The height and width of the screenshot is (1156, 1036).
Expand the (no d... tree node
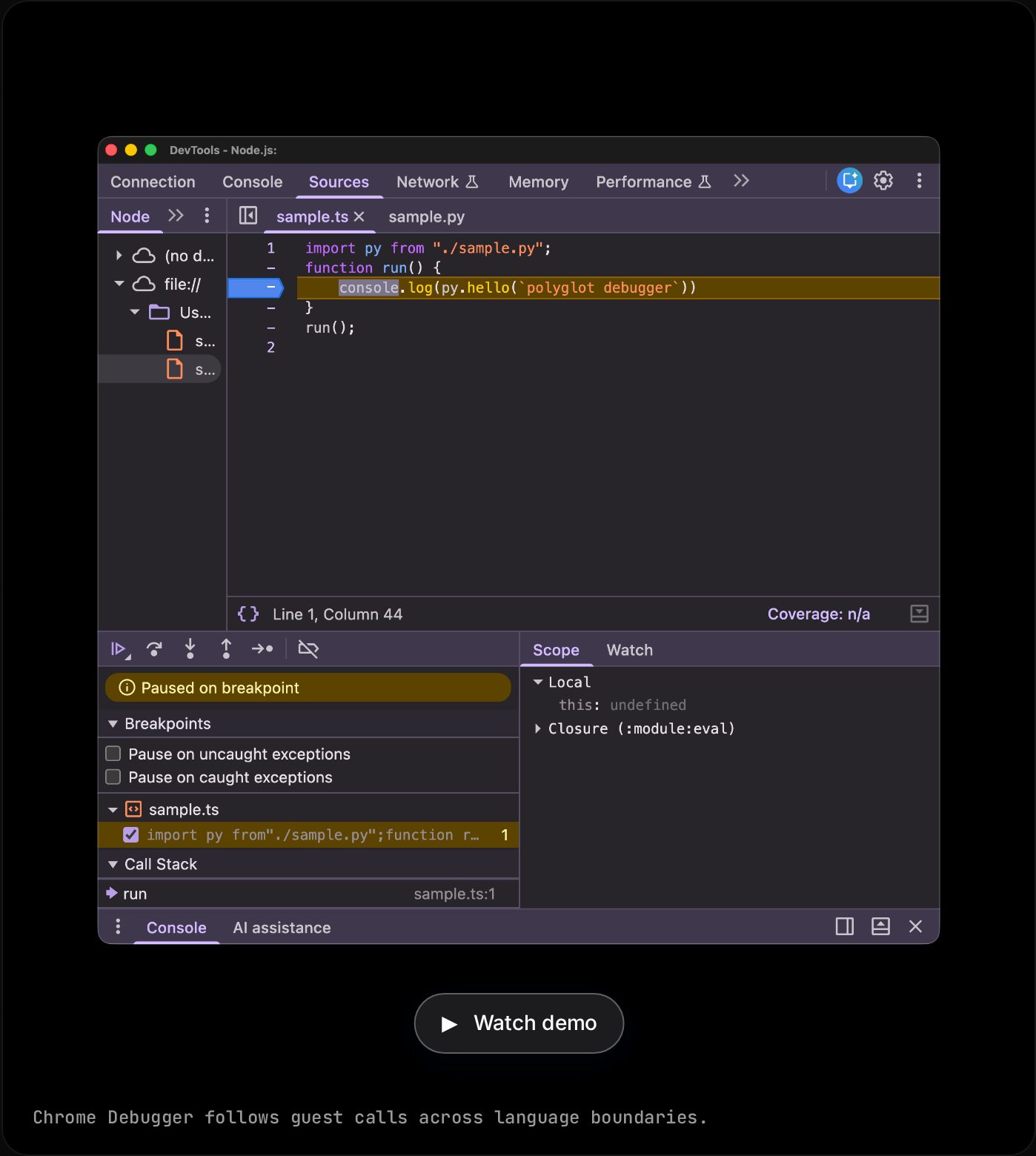point(119,256)
